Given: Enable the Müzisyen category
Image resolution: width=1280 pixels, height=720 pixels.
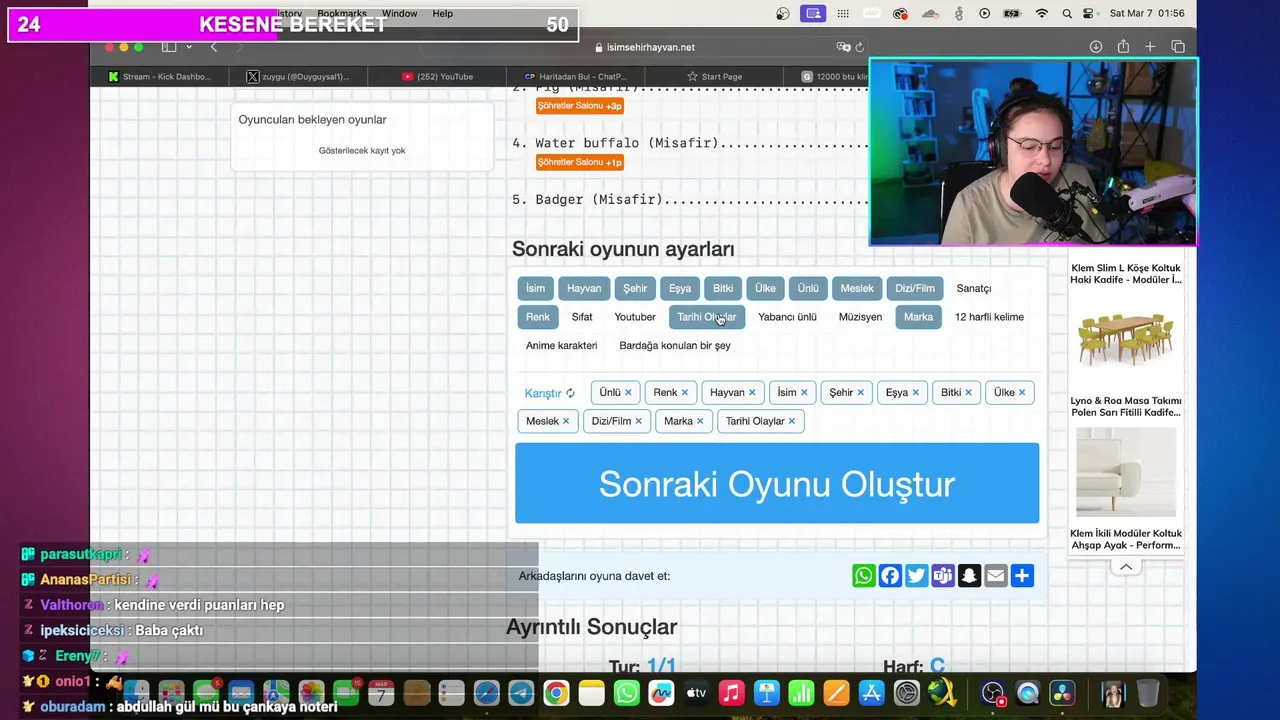Looking at the screenshot, I should (x=860, y=317).
